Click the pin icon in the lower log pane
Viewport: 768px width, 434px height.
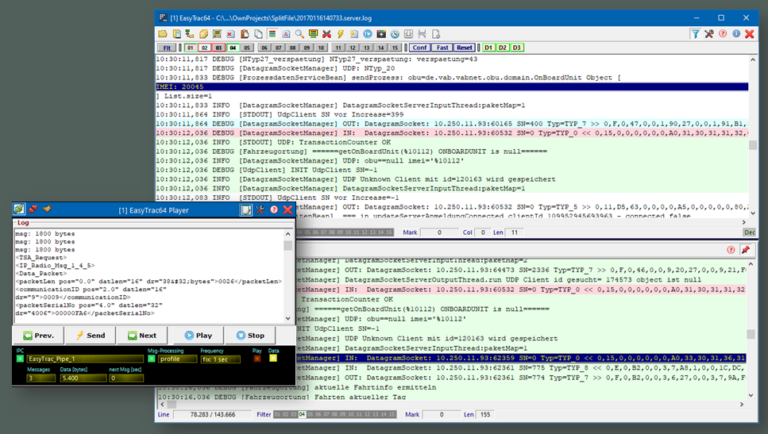(x=744, y=250)
